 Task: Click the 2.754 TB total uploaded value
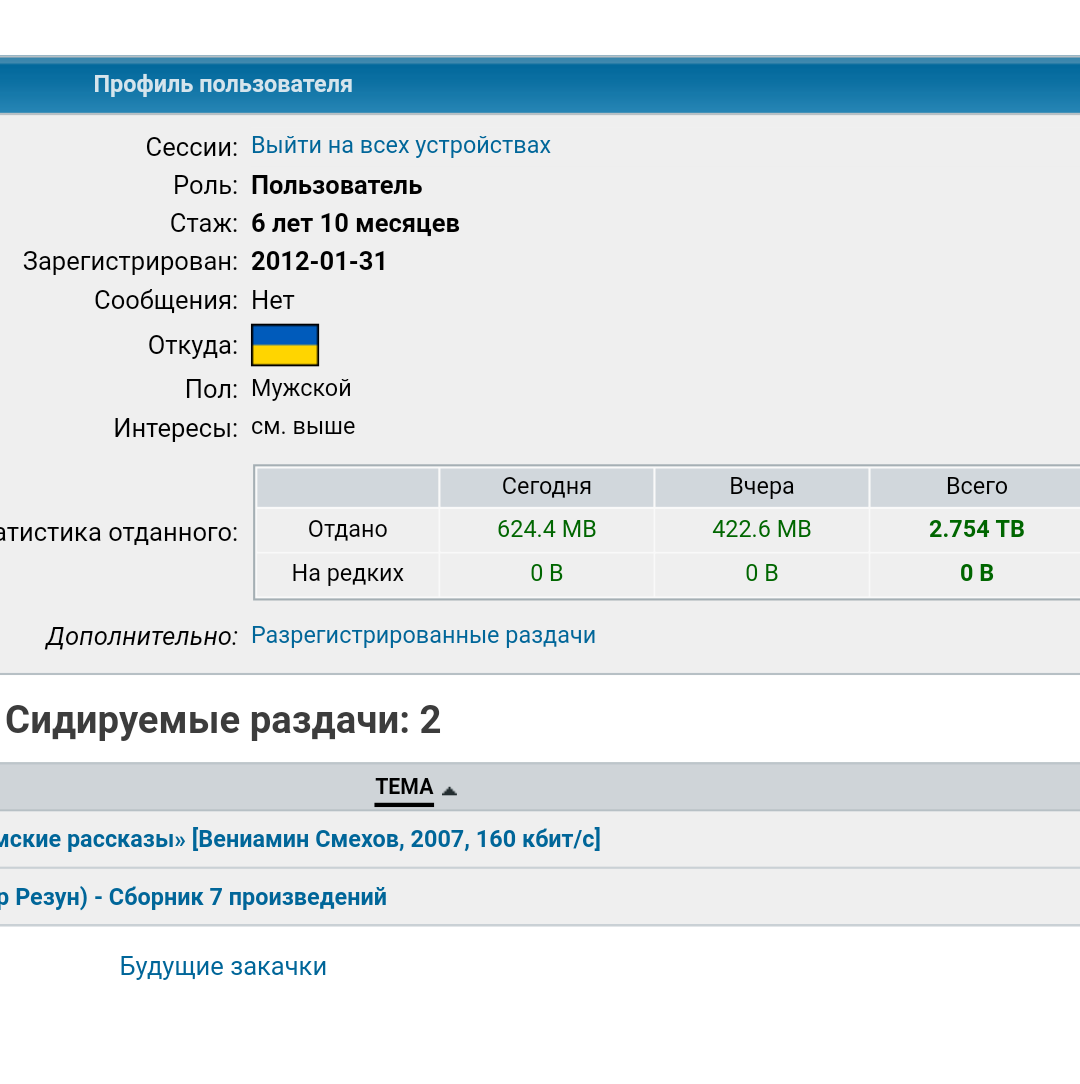[976, 529]
